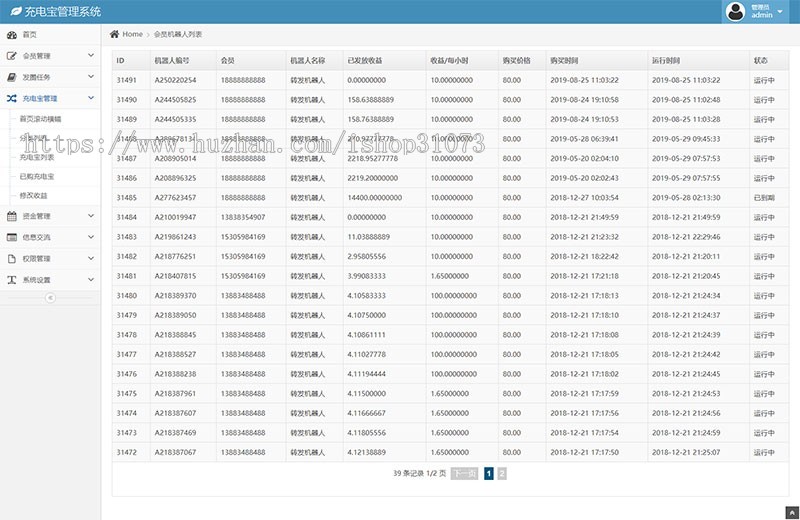This screenshot has height=520, width=800.
Task: Select robot number A219861243
Action: (x=176, y=237)
